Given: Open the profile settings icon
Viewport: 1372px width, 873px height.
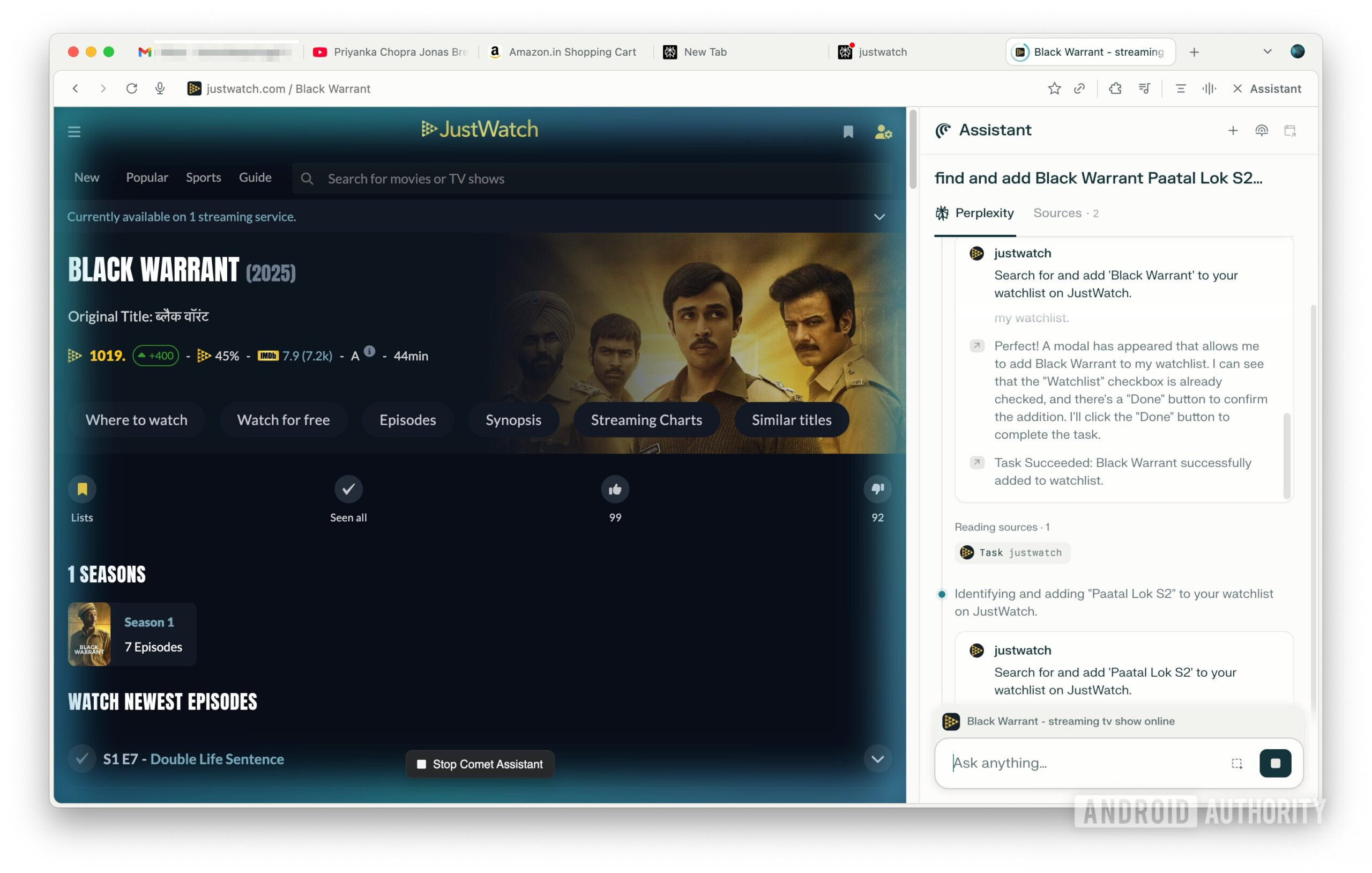Looking at the screenshot, I should tap(883, 132).
